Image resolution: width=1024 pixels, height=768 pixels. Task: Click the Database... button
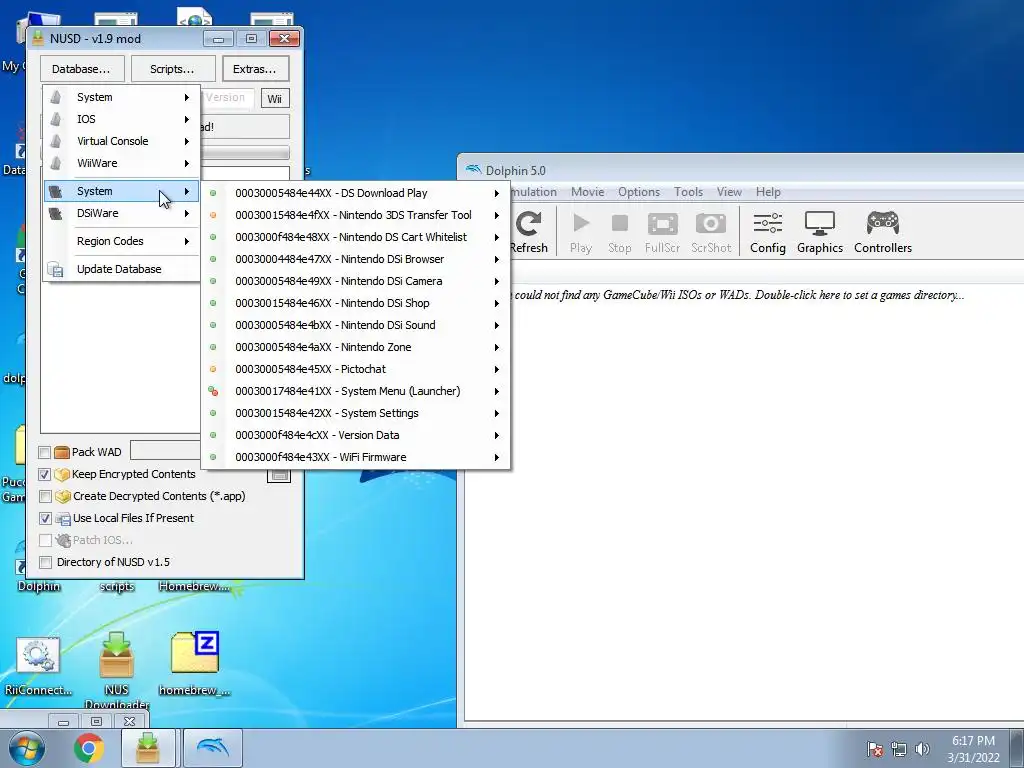pos(81,69)
